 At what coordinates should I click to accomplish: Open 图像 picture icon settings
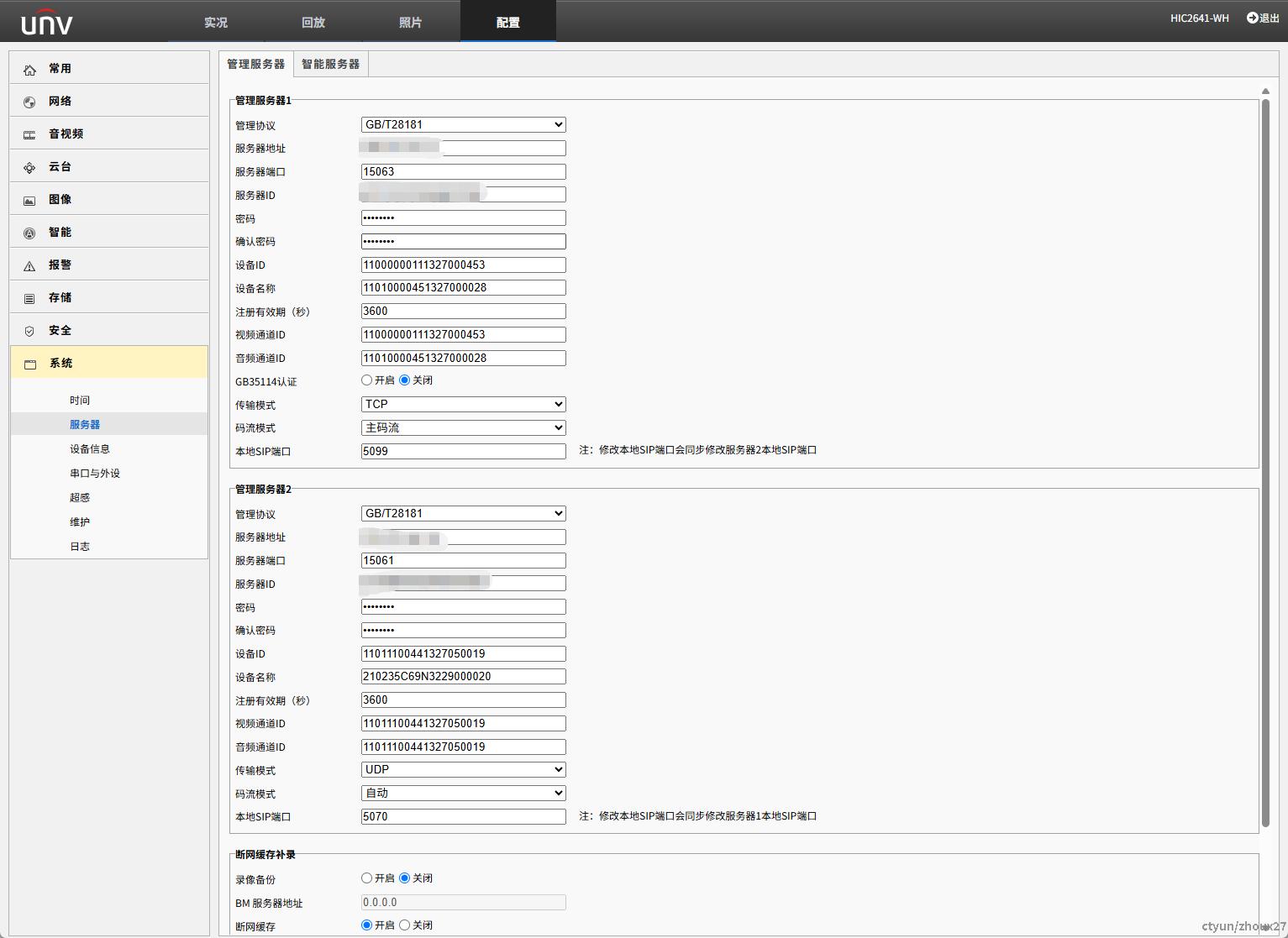click(x=29, y=201)
